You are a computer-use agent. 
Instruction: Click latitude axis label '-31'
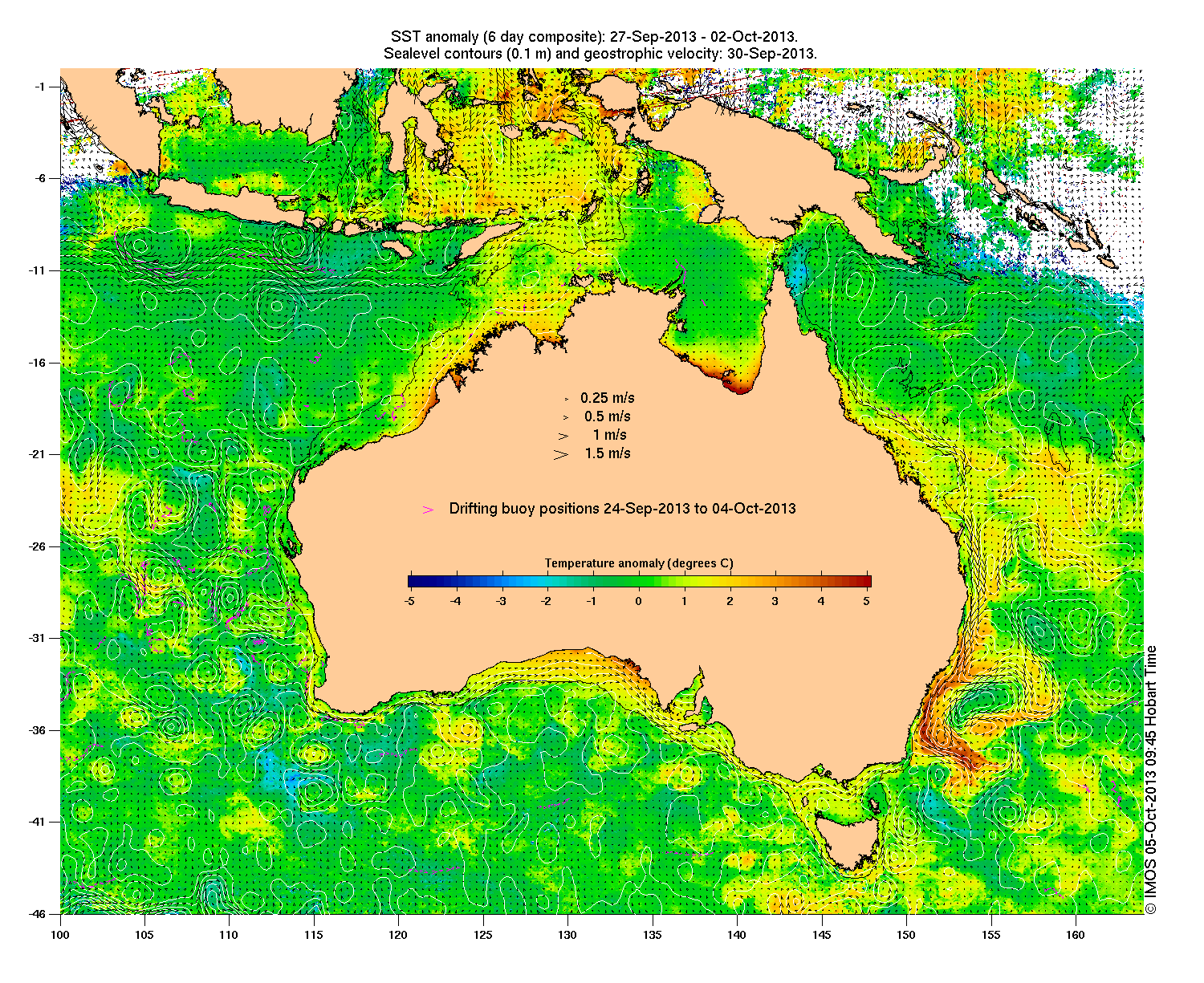click(38, 638)
